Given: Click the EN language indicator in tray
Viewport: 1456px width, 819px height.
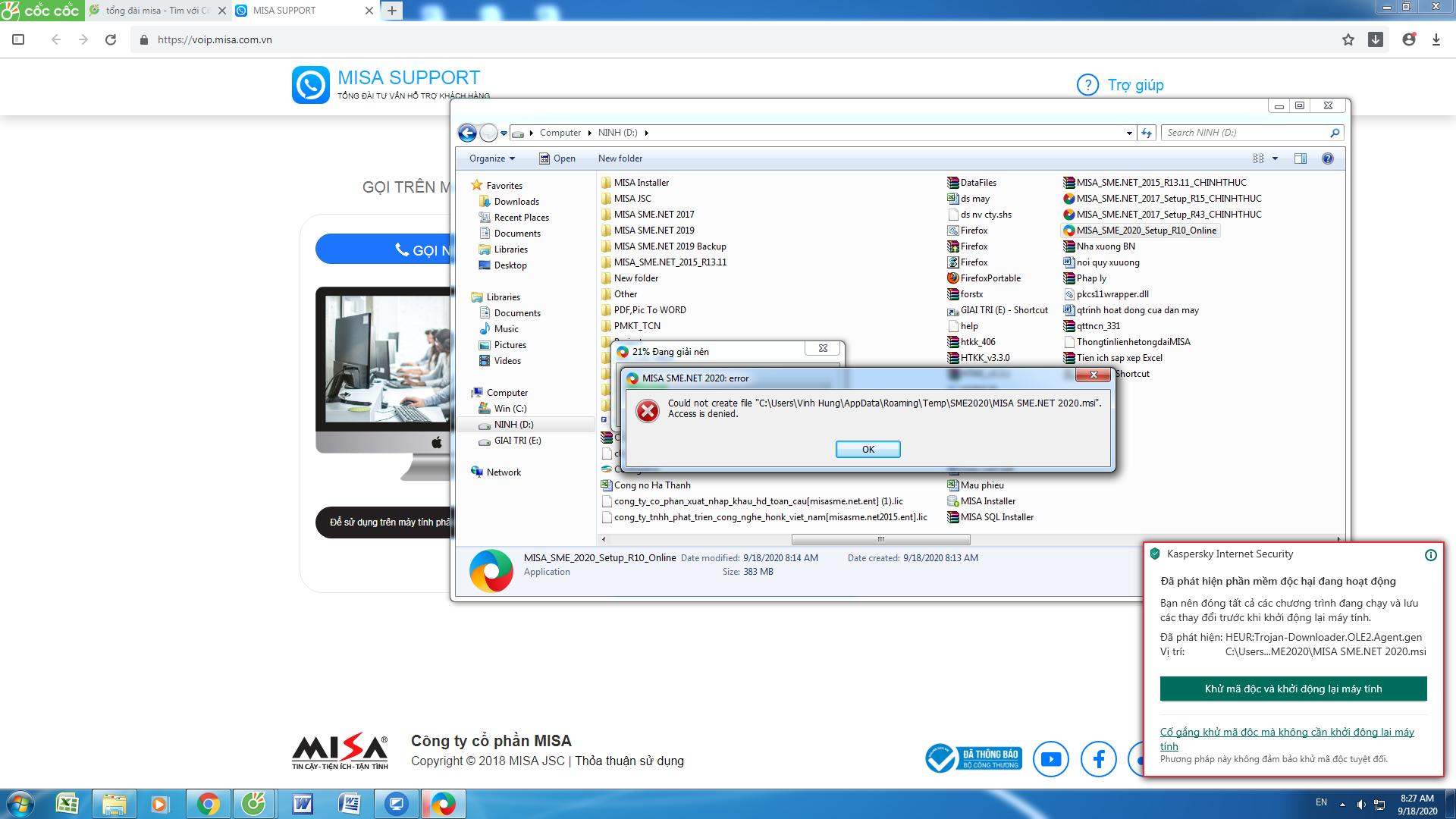Looking at the screenshot, I should (1321, 802).
